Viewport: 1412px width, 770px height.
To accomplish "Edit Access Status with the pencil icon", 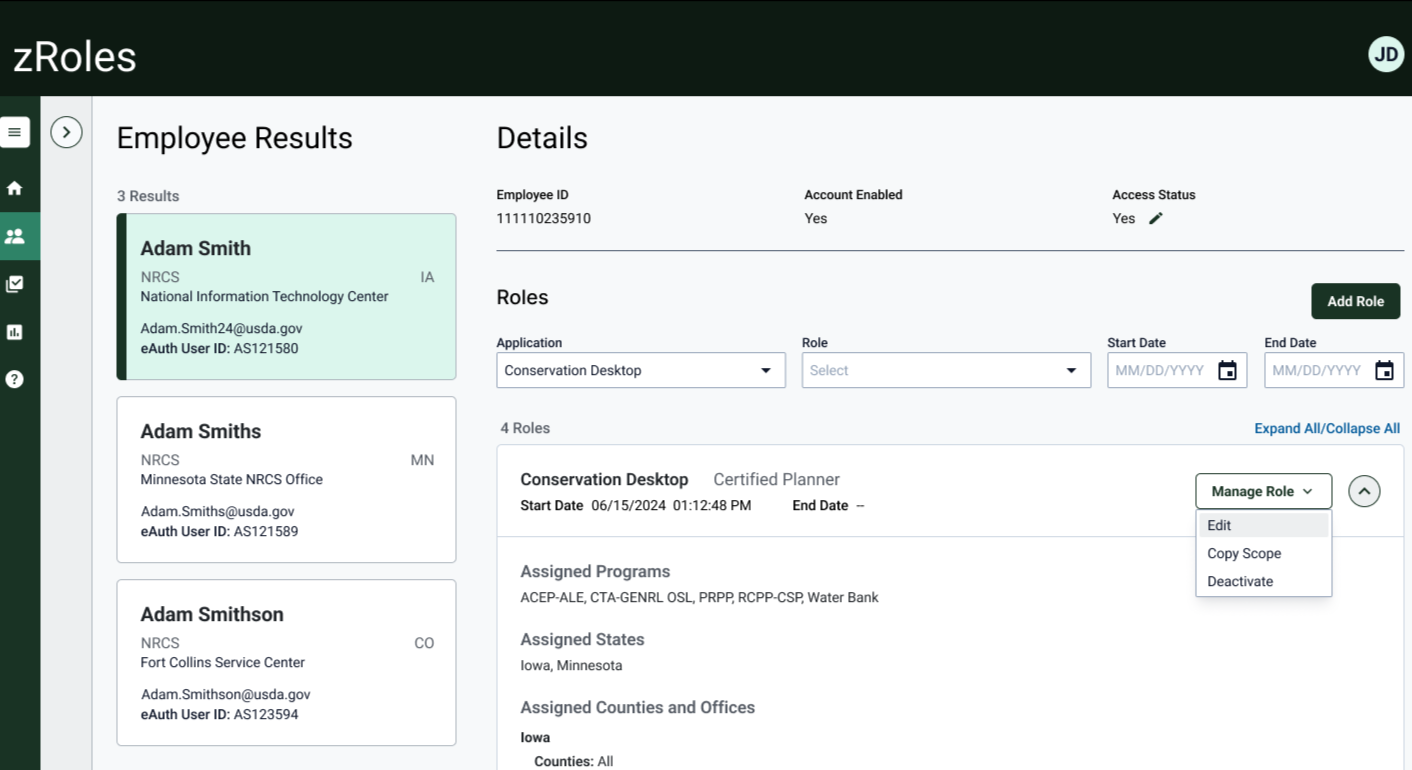I will pos(1156,218).
